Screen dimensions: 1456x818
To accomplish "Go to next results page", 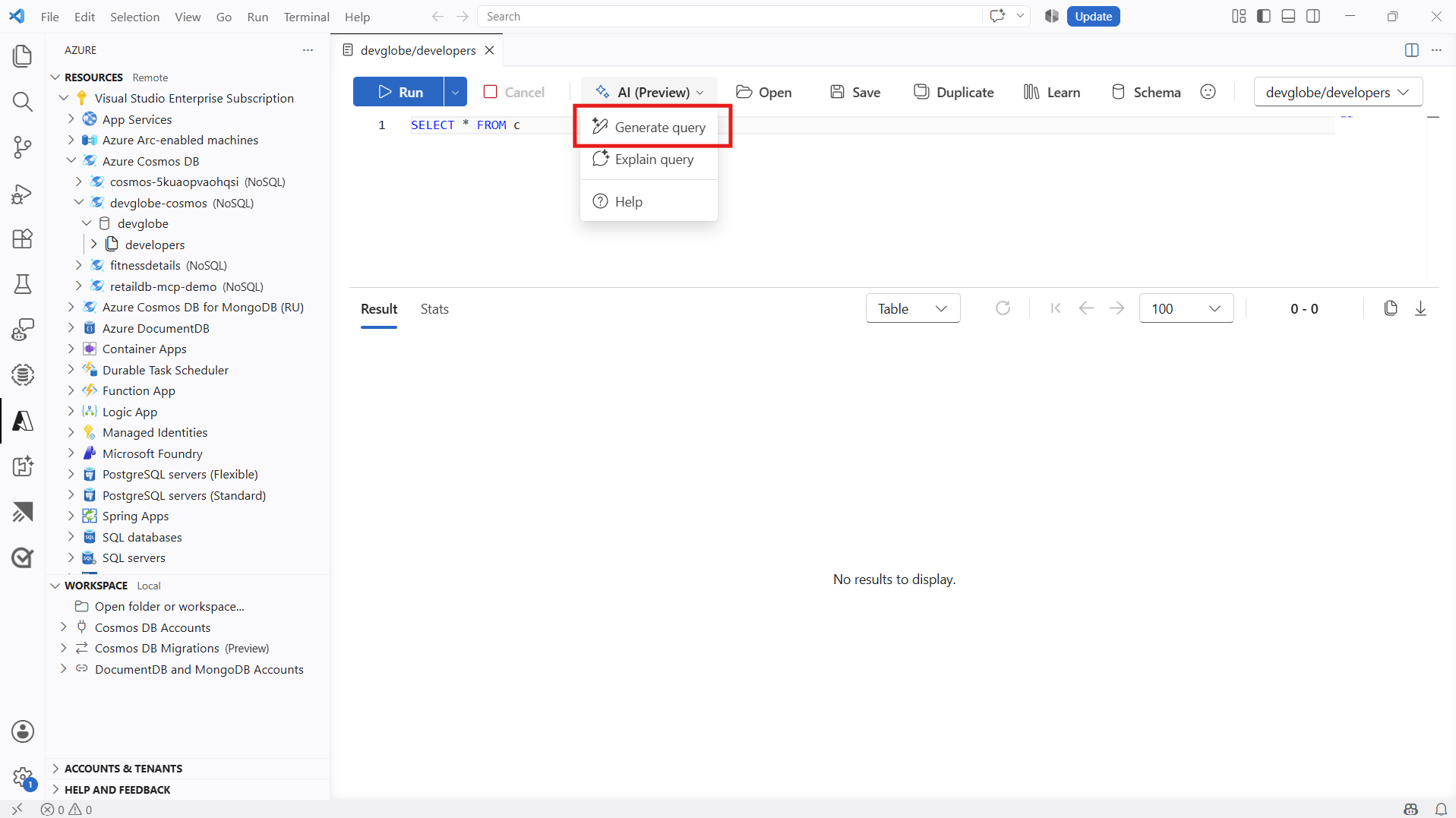I will [1116, 308].
